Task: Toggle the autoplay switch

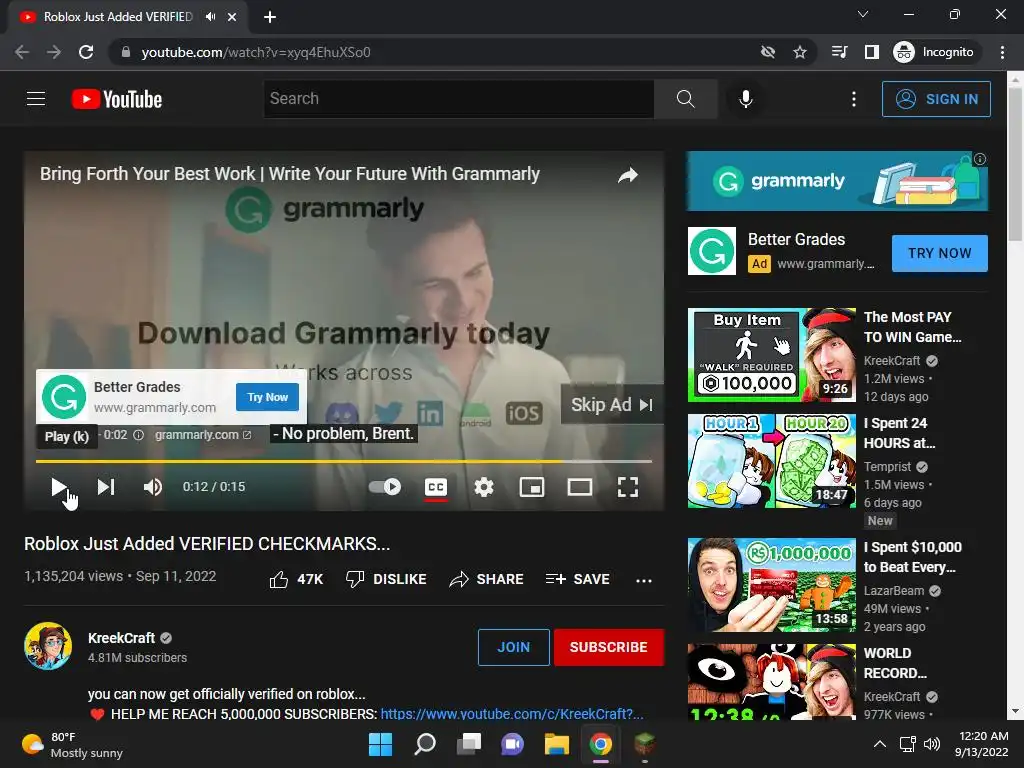Action: pos(385,487)
